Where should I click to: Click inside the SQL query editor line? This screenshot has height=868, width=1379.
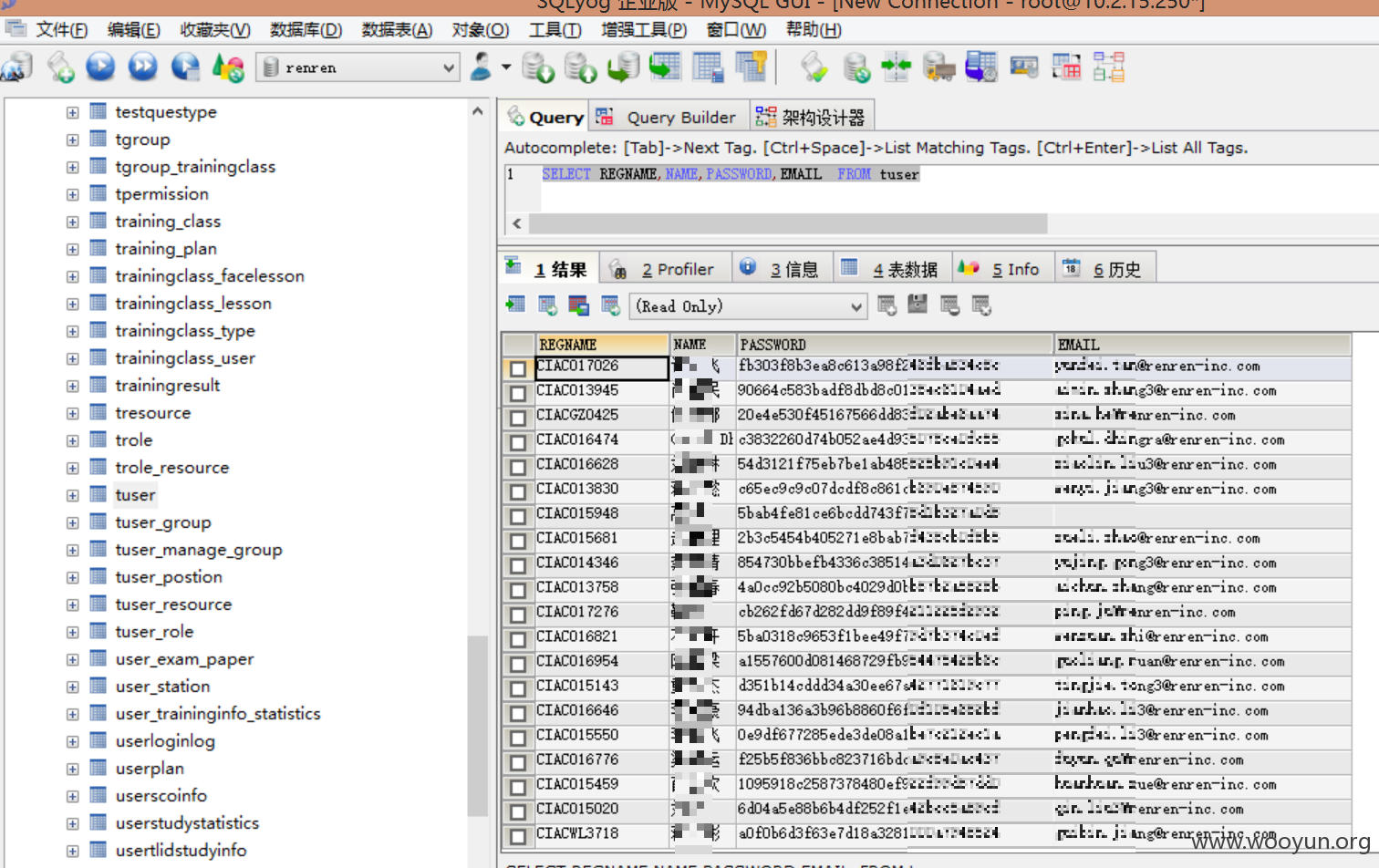coord(731,174)
